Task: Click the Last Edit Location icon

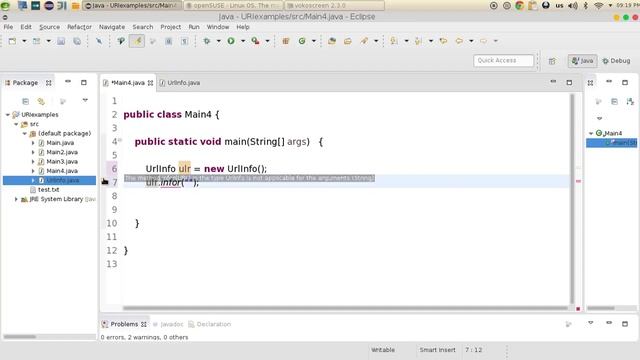Action: click(x=443, y=41)
